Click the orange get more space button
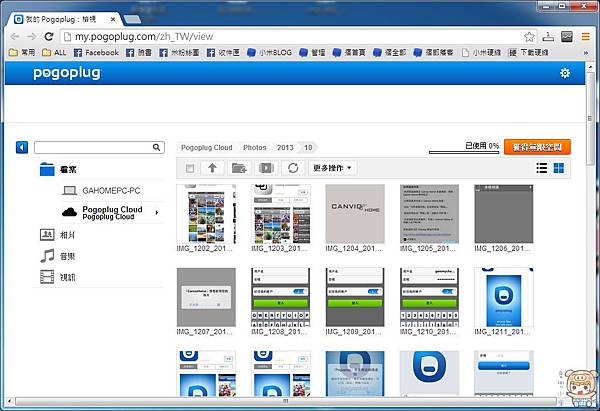 pyautogui.click(x=537, y=147)
